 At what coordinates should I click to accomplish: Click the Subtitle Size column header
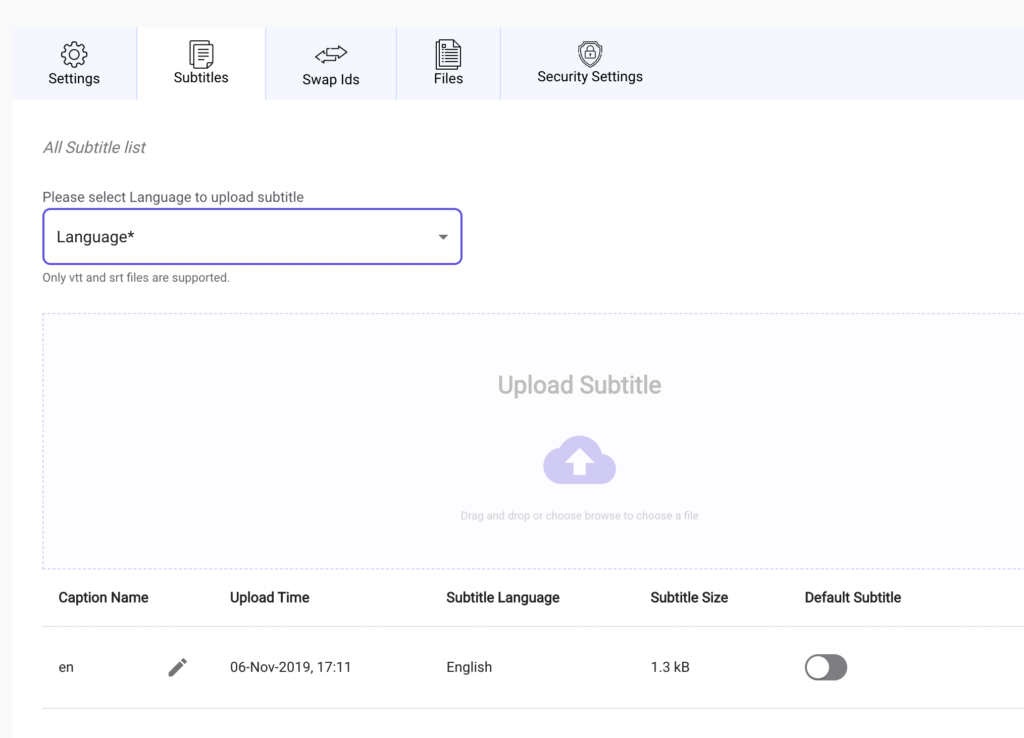click(x=688, y=597)
